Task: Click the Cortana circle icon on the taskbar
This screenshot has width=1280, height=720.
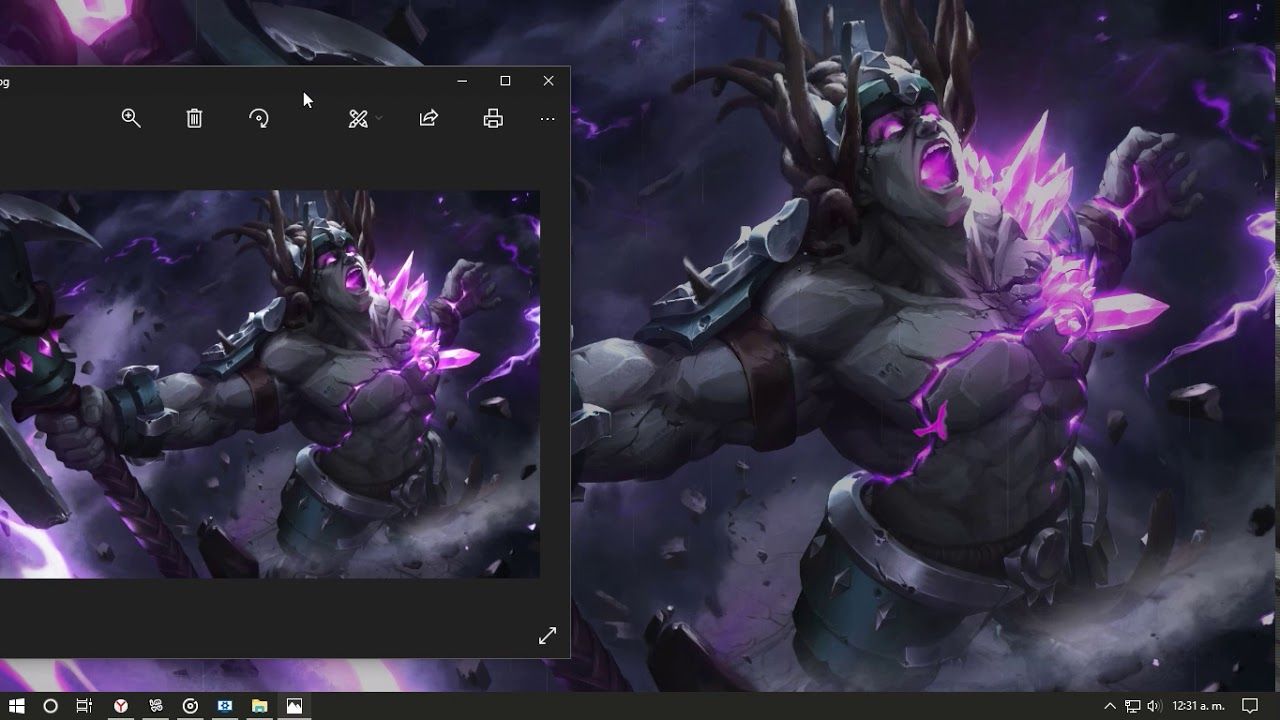Action: [x=50, y=706]
